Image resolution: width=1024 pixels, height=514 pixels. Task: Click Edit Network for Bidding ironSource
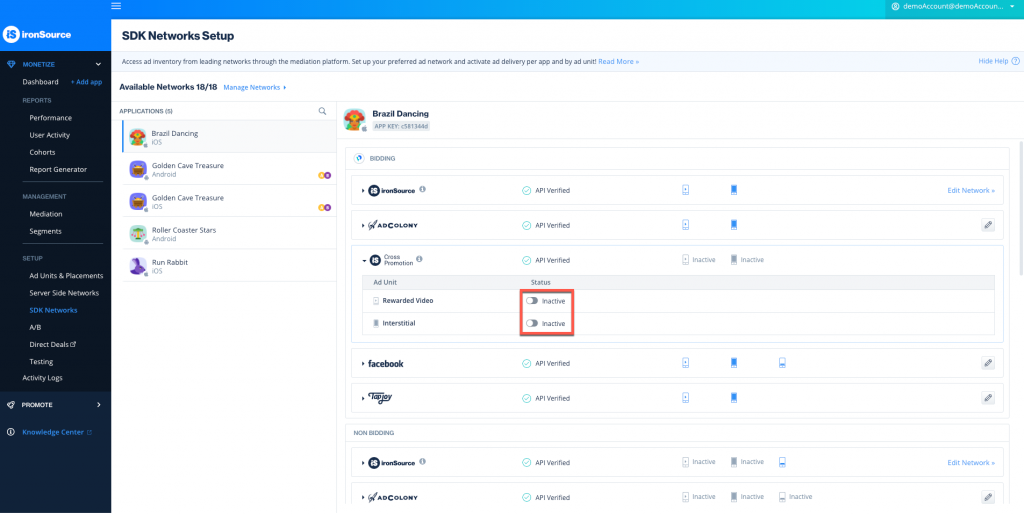click(x=971, y=191)
